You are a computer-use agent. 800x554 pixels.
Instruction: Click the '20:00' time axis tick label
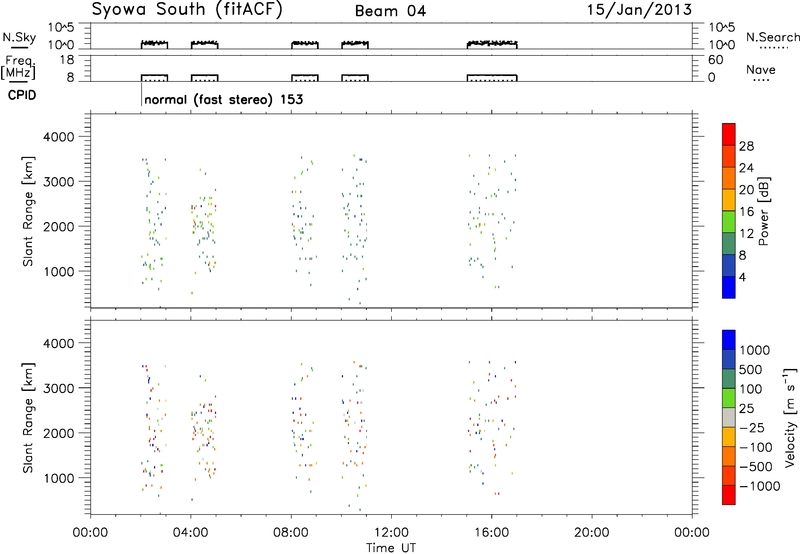(592, 533)
